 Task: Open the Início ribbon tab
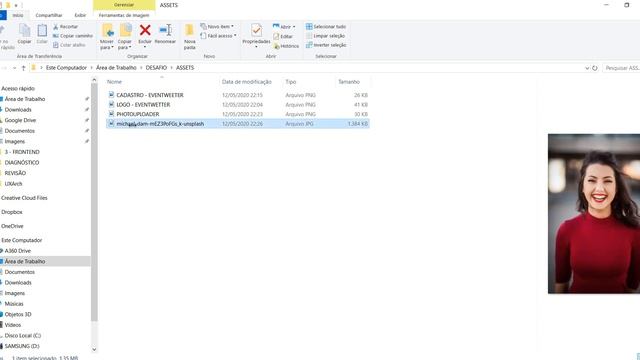click(x=18, y=15)
